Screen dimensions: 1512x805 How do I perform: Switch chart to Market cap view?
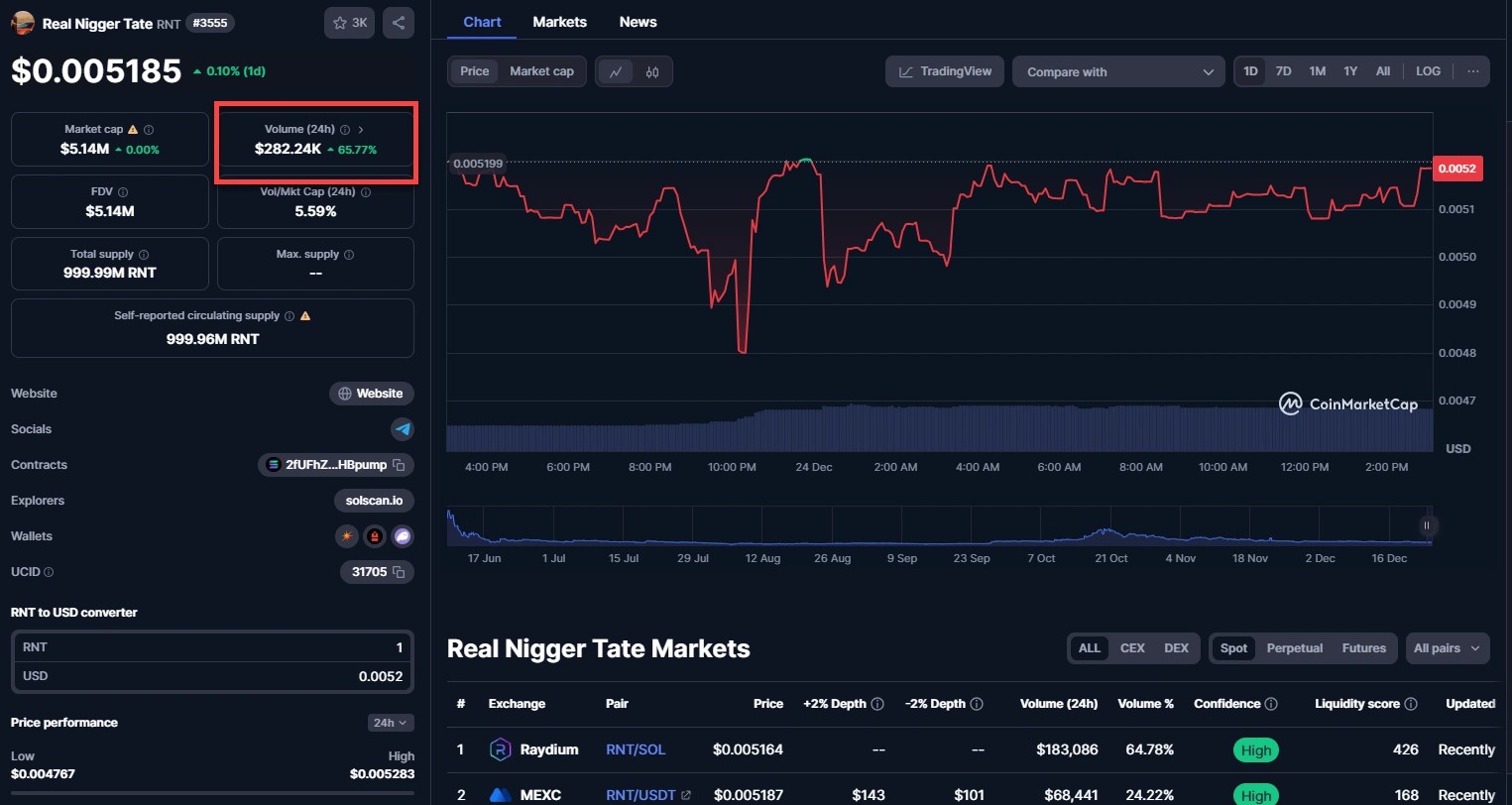[541, 71]
